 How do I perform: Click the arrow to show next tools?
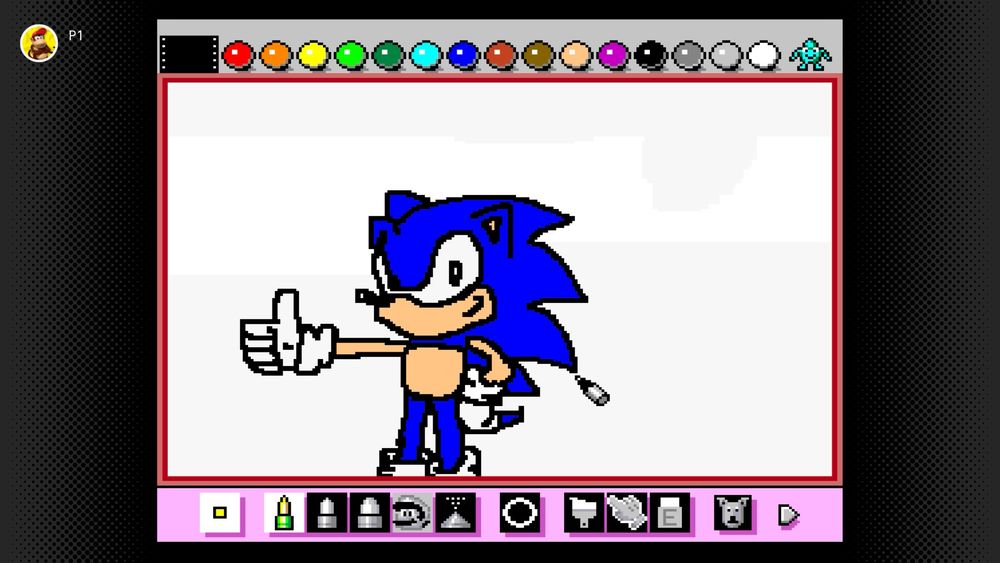click(788, 515)
